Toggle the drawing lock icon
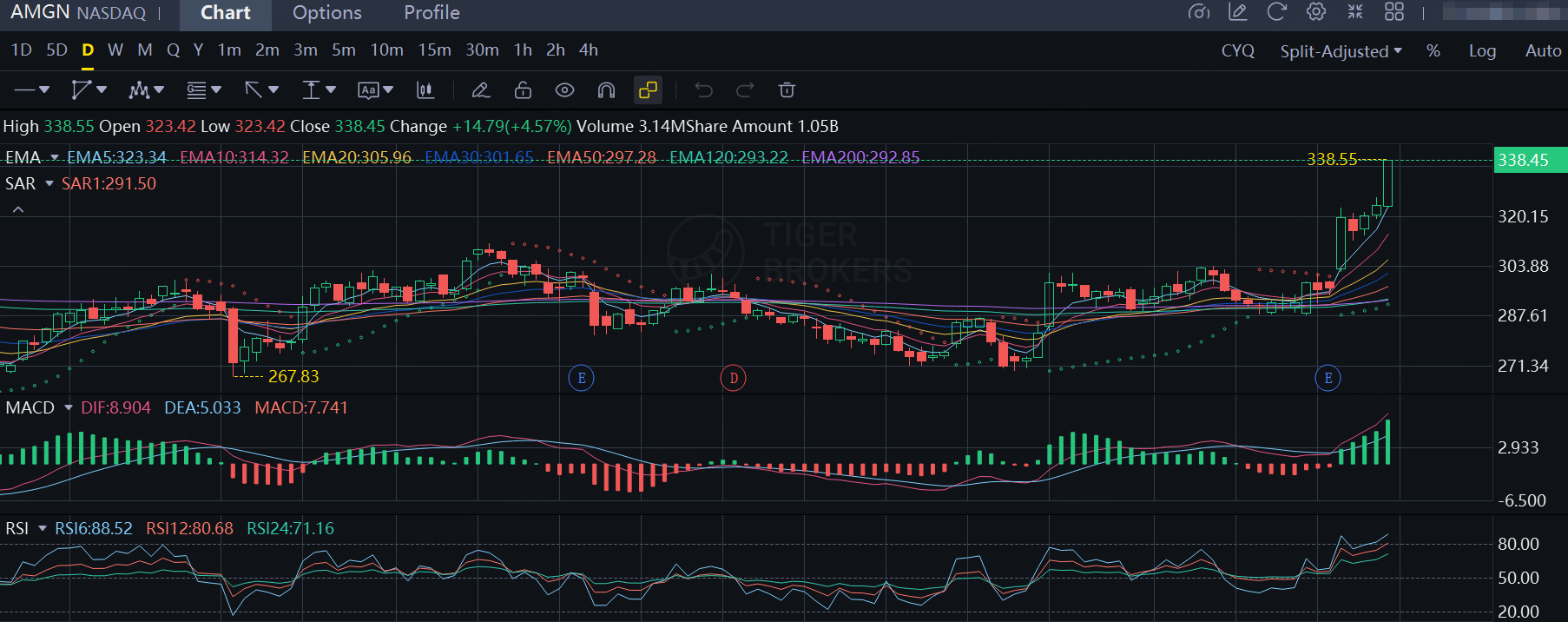 click(523, 90)
